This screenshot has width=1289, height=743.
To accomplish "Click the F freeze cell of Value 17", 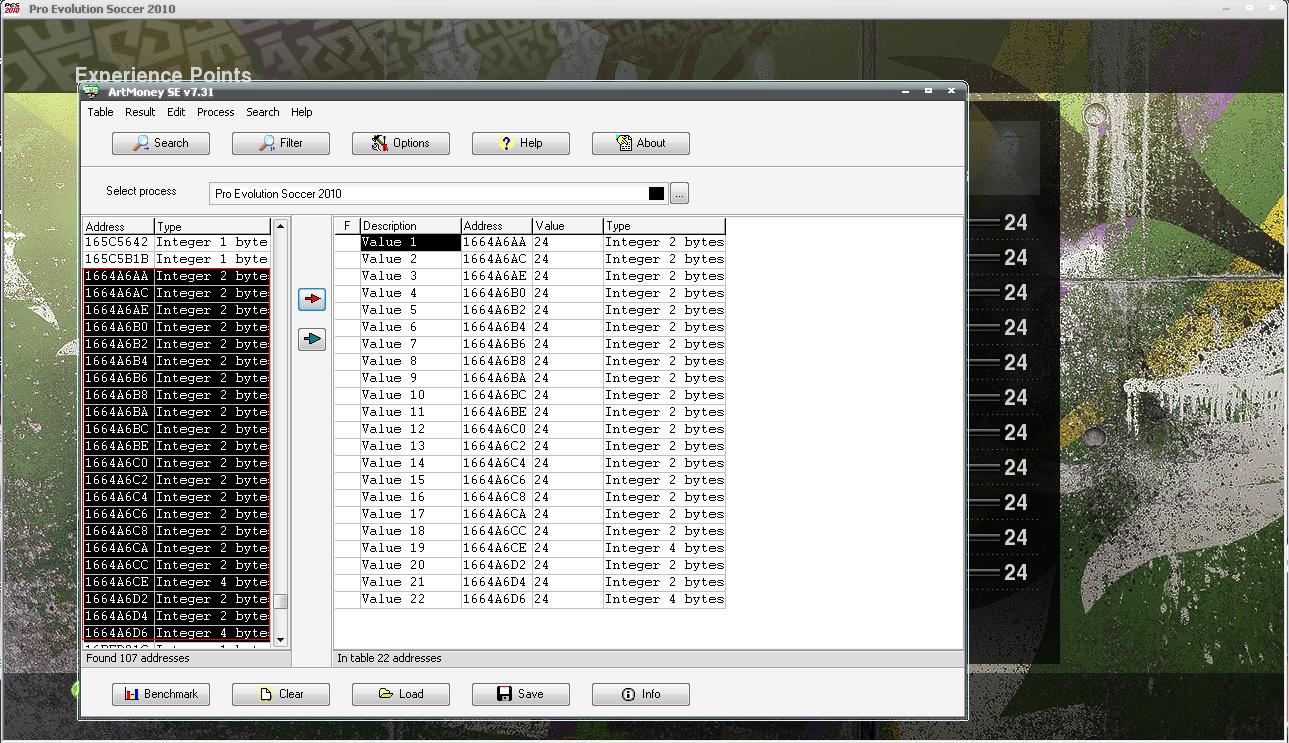I will [x=347, y=514].
